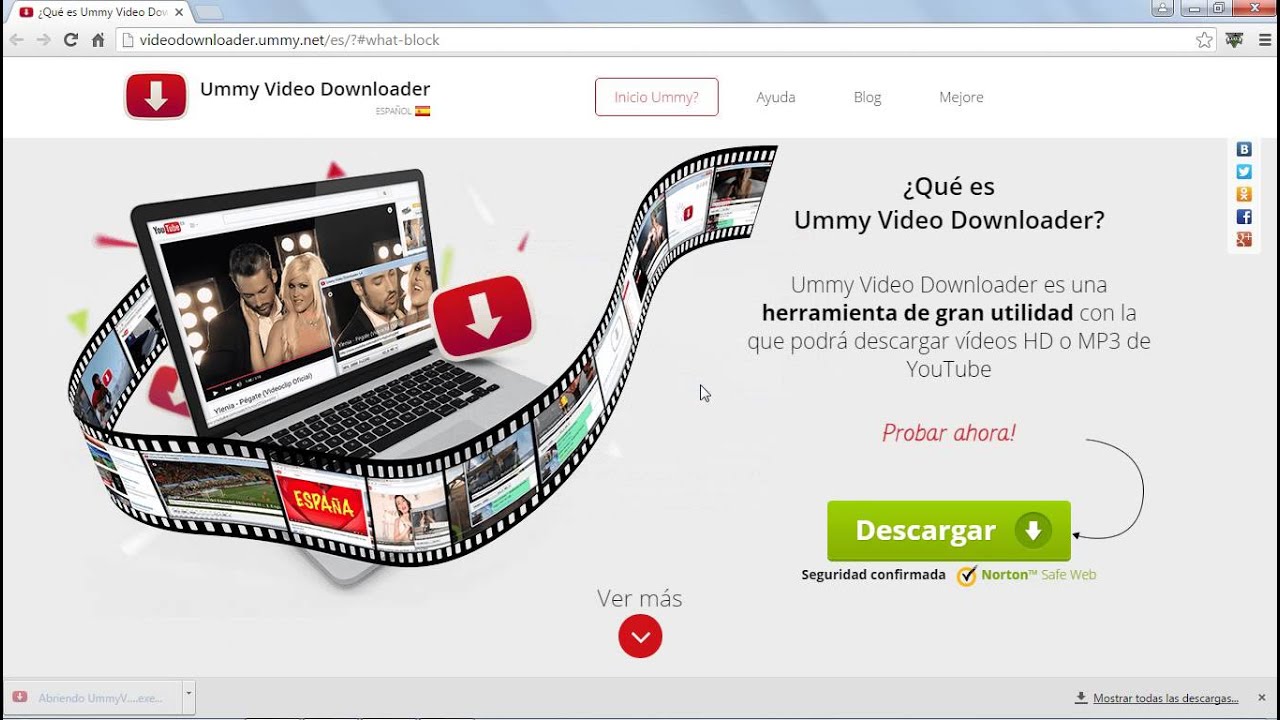Click Mostrar todas las descargas link
The image size is (1280, 720).
coord(1166,698)
